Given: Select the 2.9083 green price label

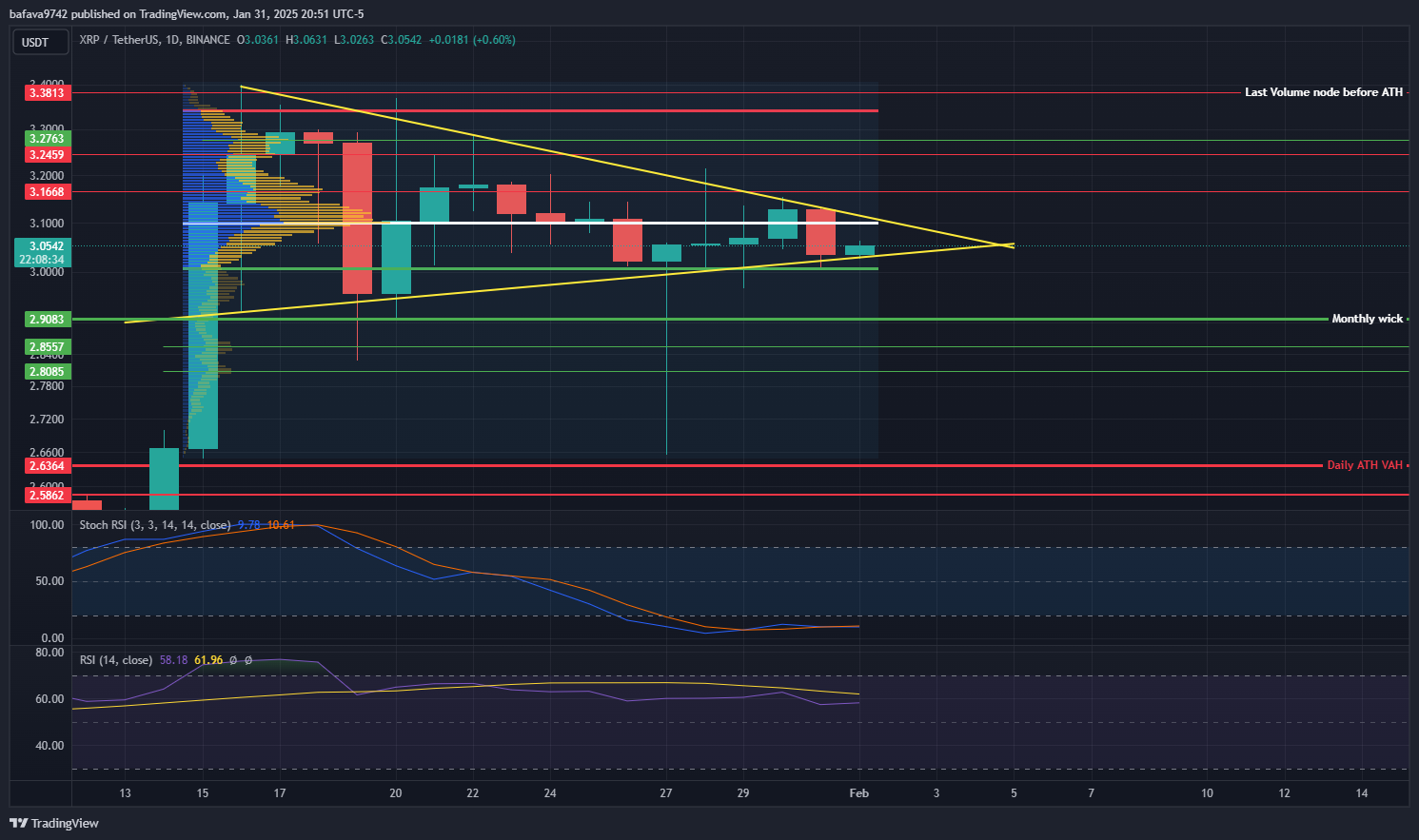Looking at the screenshot, I should pos(47,320).
